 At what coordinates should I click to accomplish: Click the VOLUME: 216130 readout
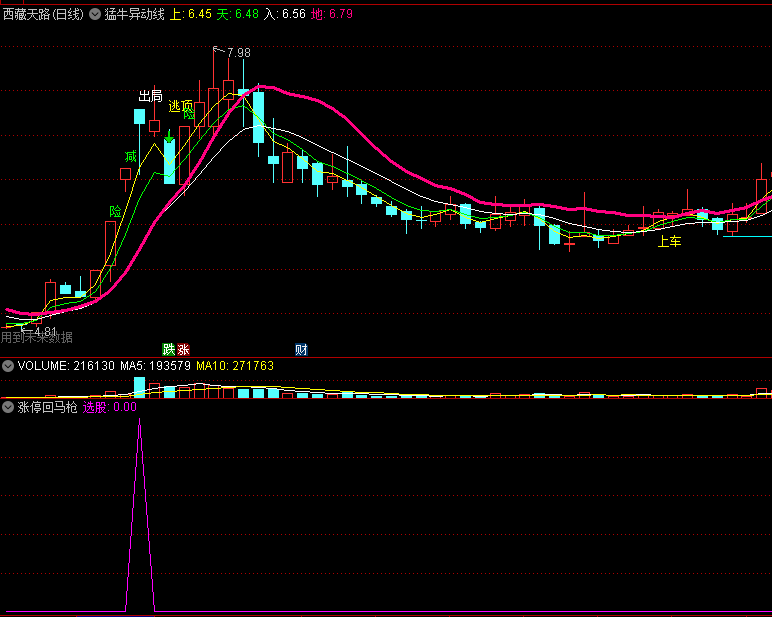tap(66, 366)
